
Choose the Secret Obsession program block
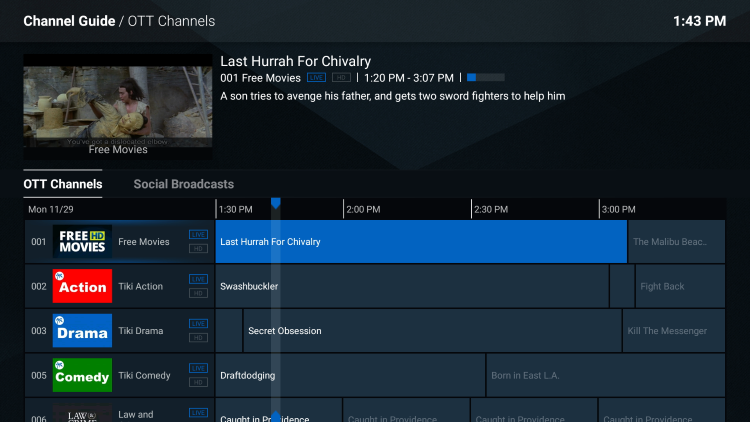point(432,331)
